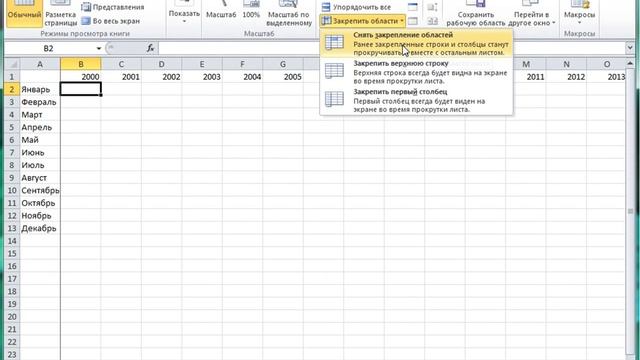640x360 pixels.
Task: Open Представления custom views
Action: coord(113,7)
